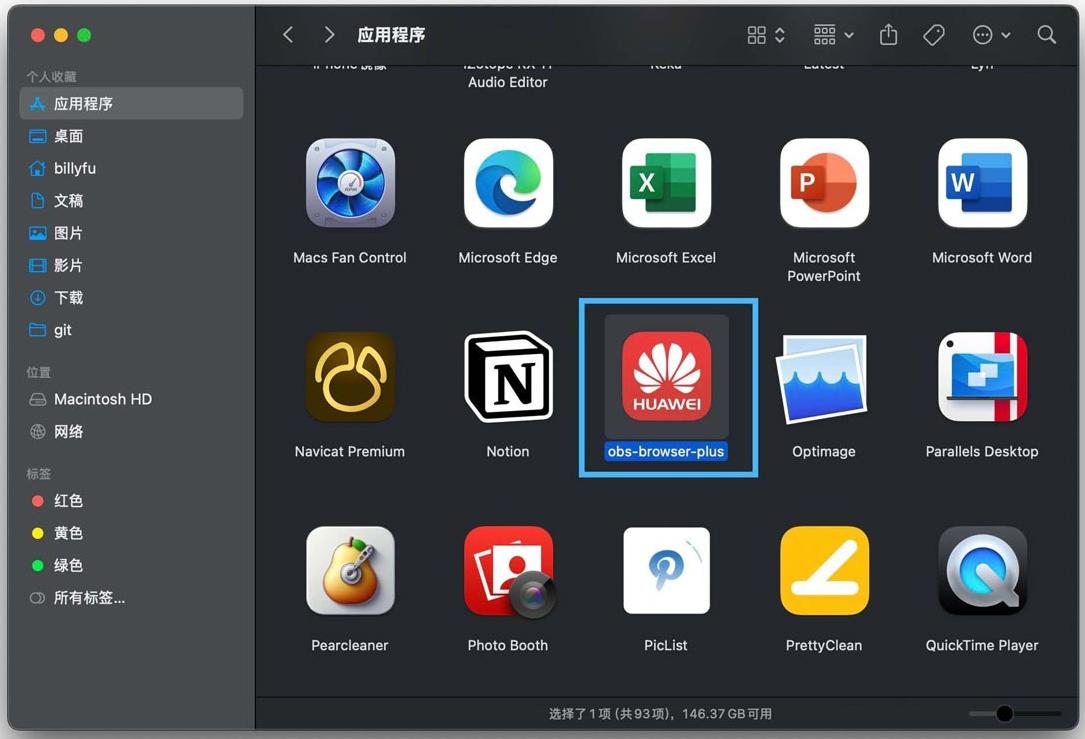Select Macintosh HD in the sidebar
Image resolution: width=1085 pixels, height=739 pixels.
pyautogui.click(x=102, y=399)
